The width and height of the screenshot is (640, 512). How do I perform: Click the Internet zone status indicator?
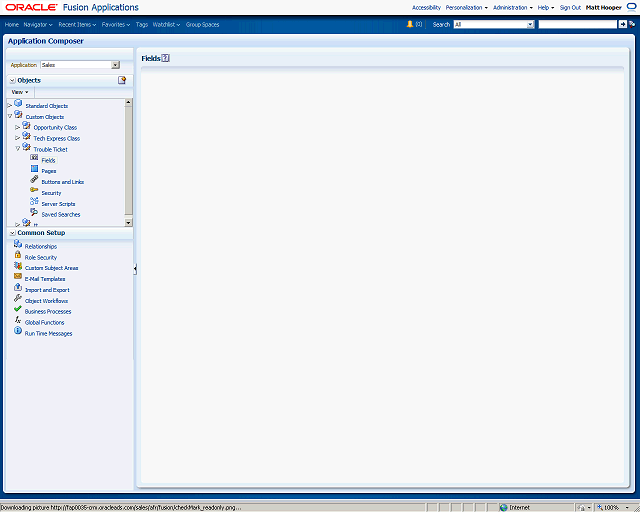(515, 507)
